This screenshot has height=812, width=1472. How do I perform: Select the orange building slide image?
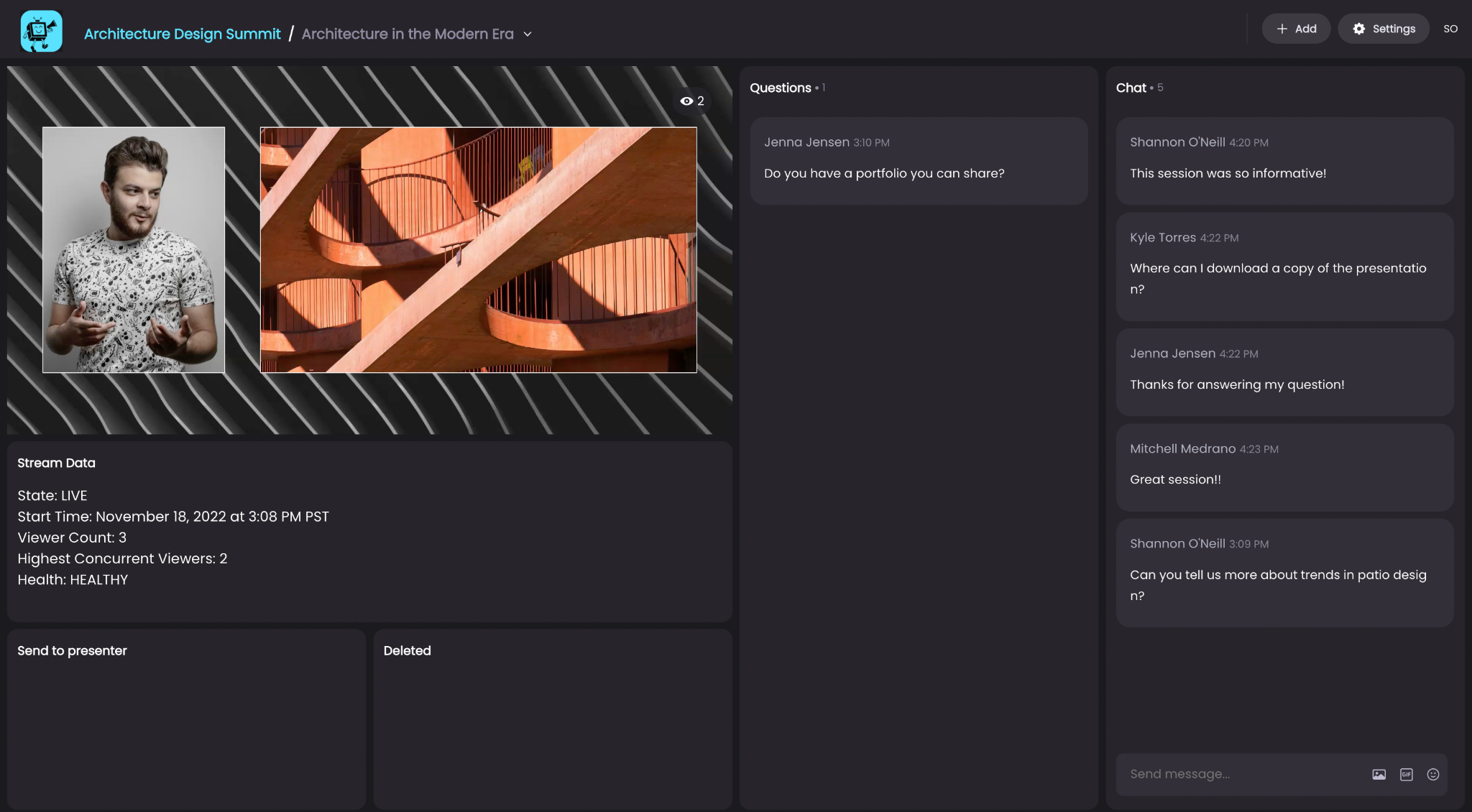478,250
